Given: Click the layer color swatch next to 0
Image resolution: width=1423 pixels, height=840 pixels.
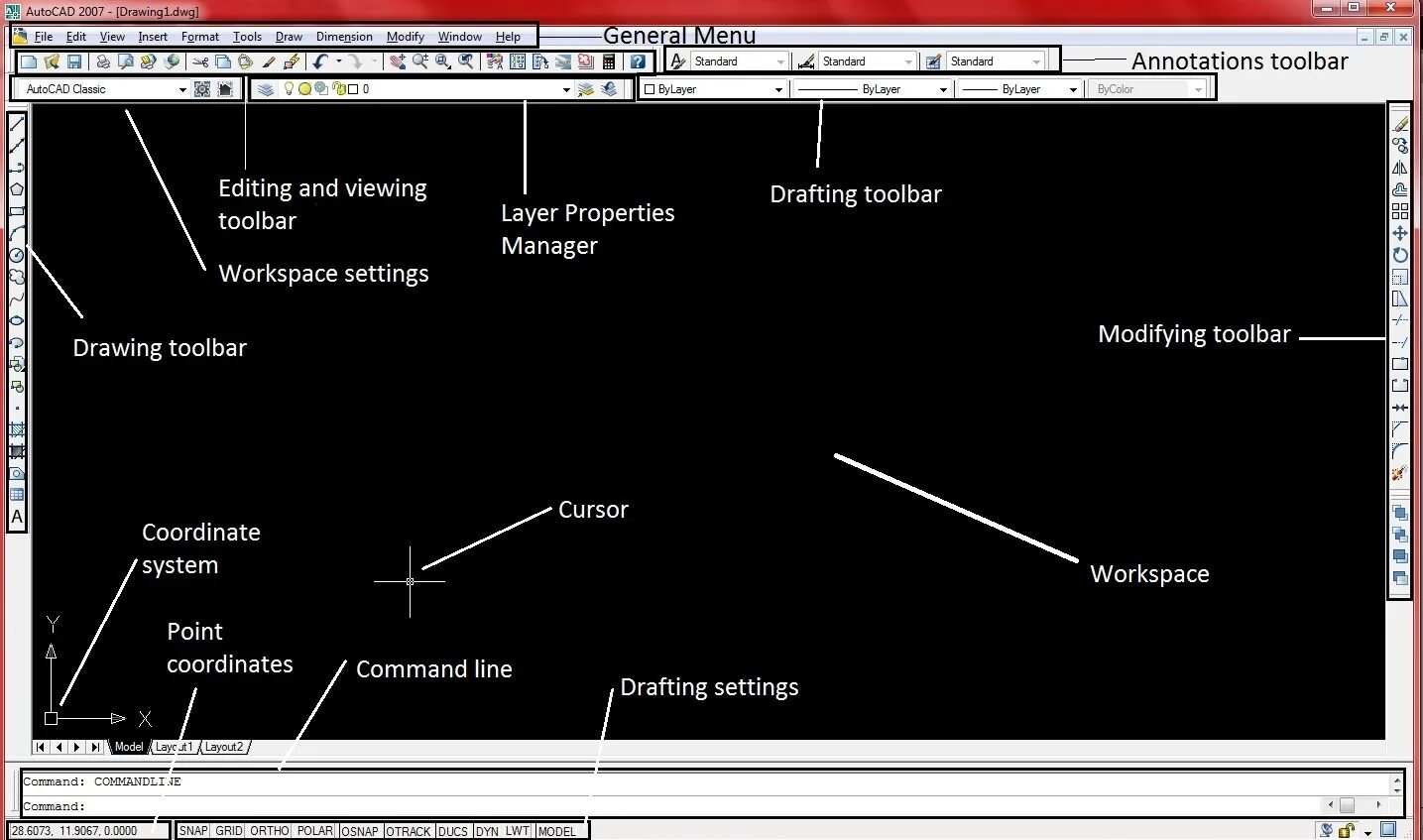Looking at the screenshot, I should pyautogui.click(x=352, y=89).
